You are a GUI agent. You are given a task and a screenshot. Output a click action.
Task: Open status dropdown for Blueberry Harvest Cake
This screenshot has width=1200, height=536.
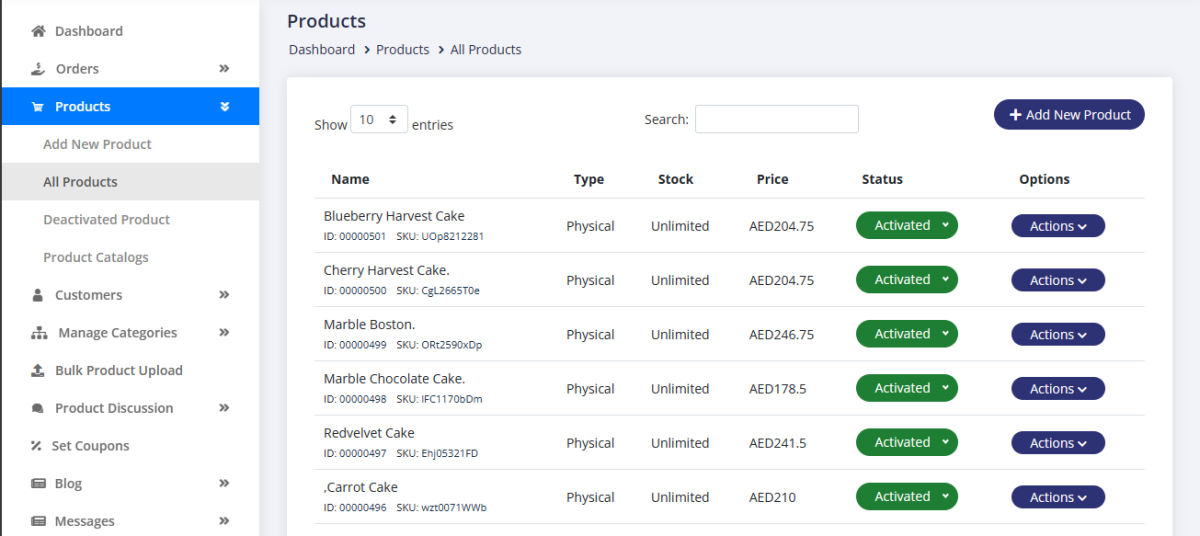906,226
